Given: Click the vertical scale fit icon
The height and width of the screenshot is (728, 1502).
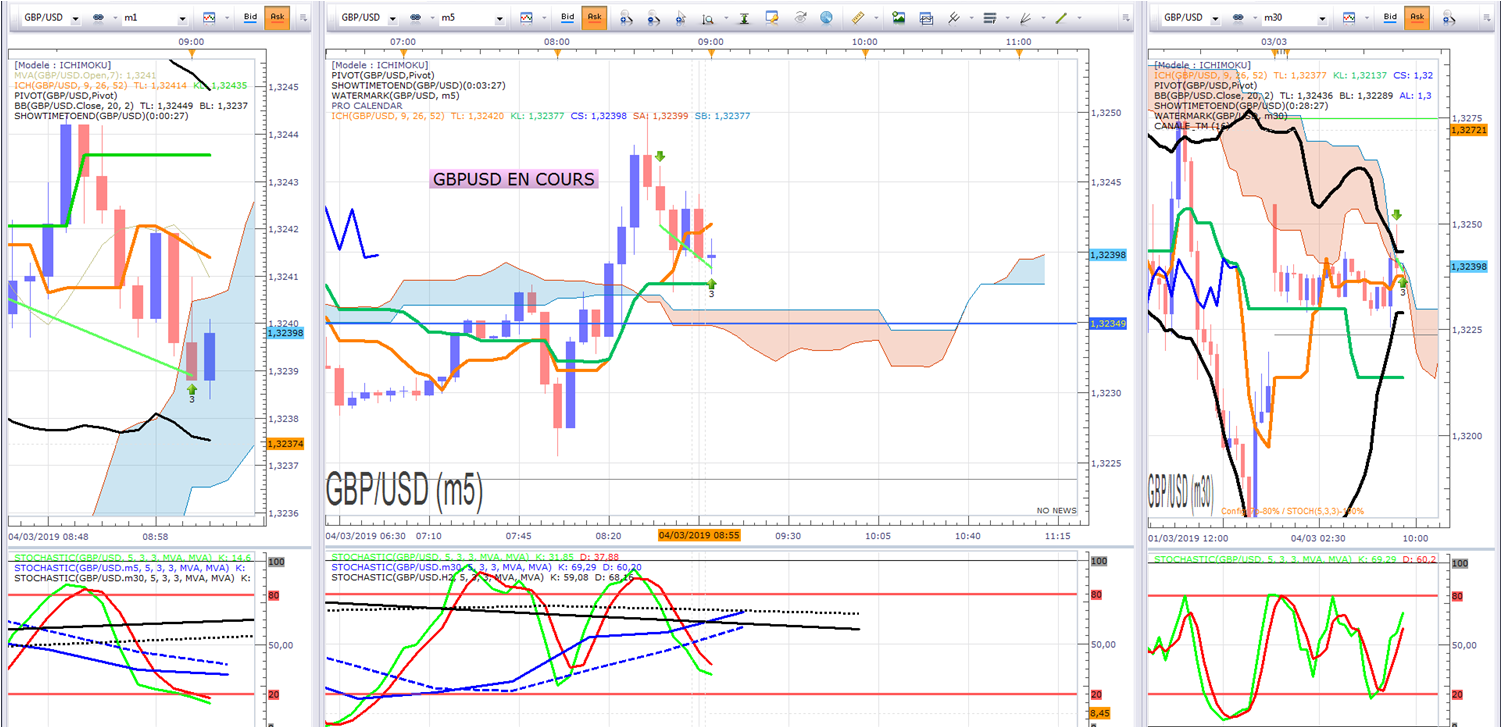Looking at the screenshot, I should pyautogui.click(x=744, y=17).
